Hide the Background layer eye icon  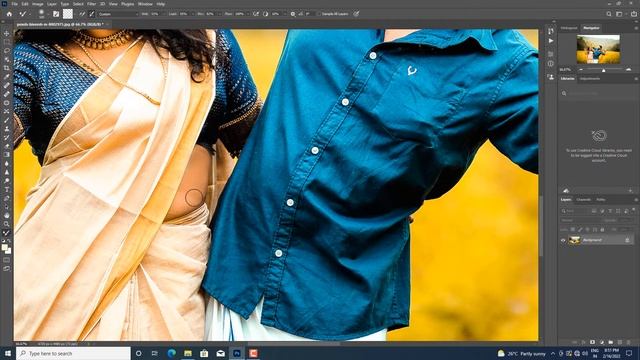[563, 240]
